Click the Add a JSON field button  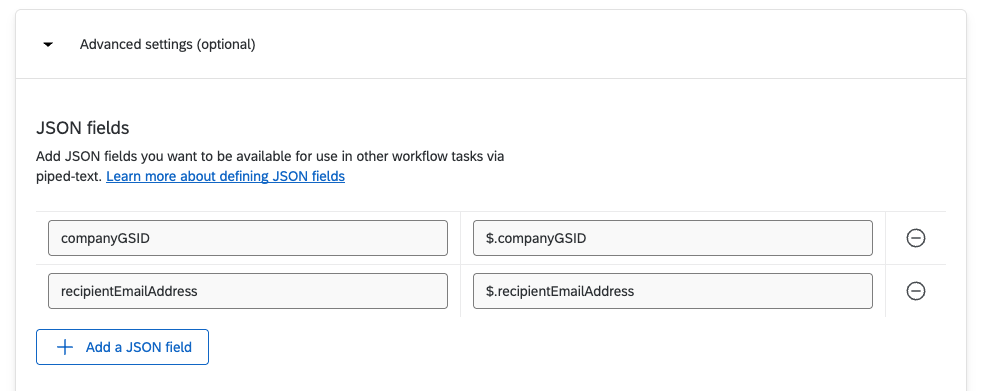tap(122, 347)
